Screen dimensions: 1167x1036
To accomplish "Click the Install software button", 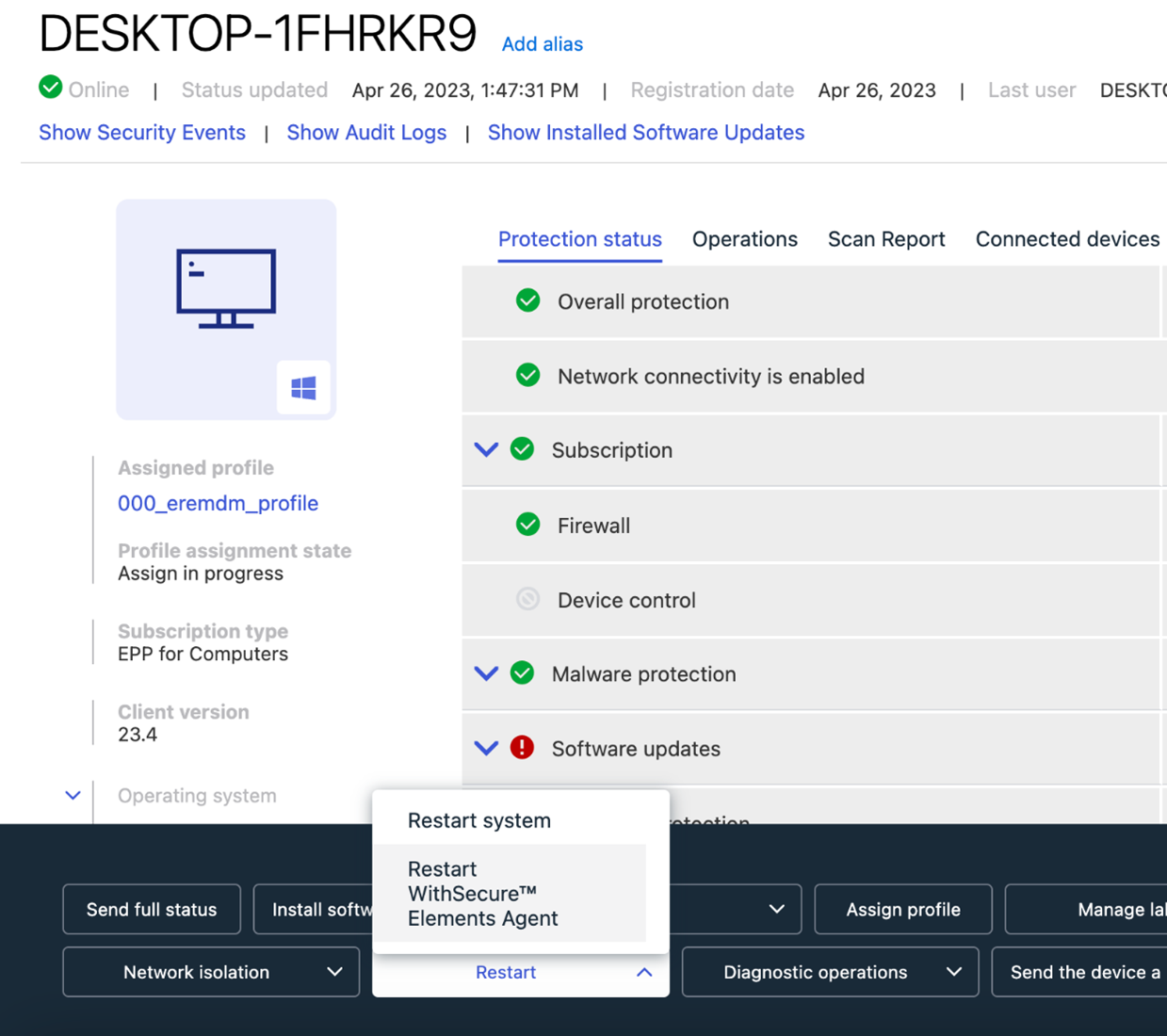I will coord(314,909).
